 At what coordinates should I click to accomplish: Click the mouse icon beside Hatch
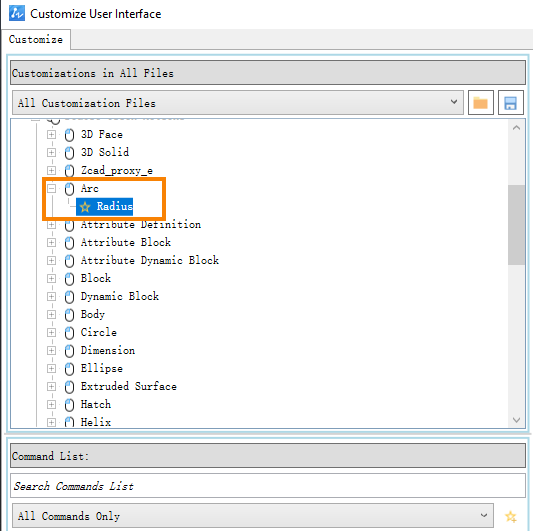click(x=69, y=405)
